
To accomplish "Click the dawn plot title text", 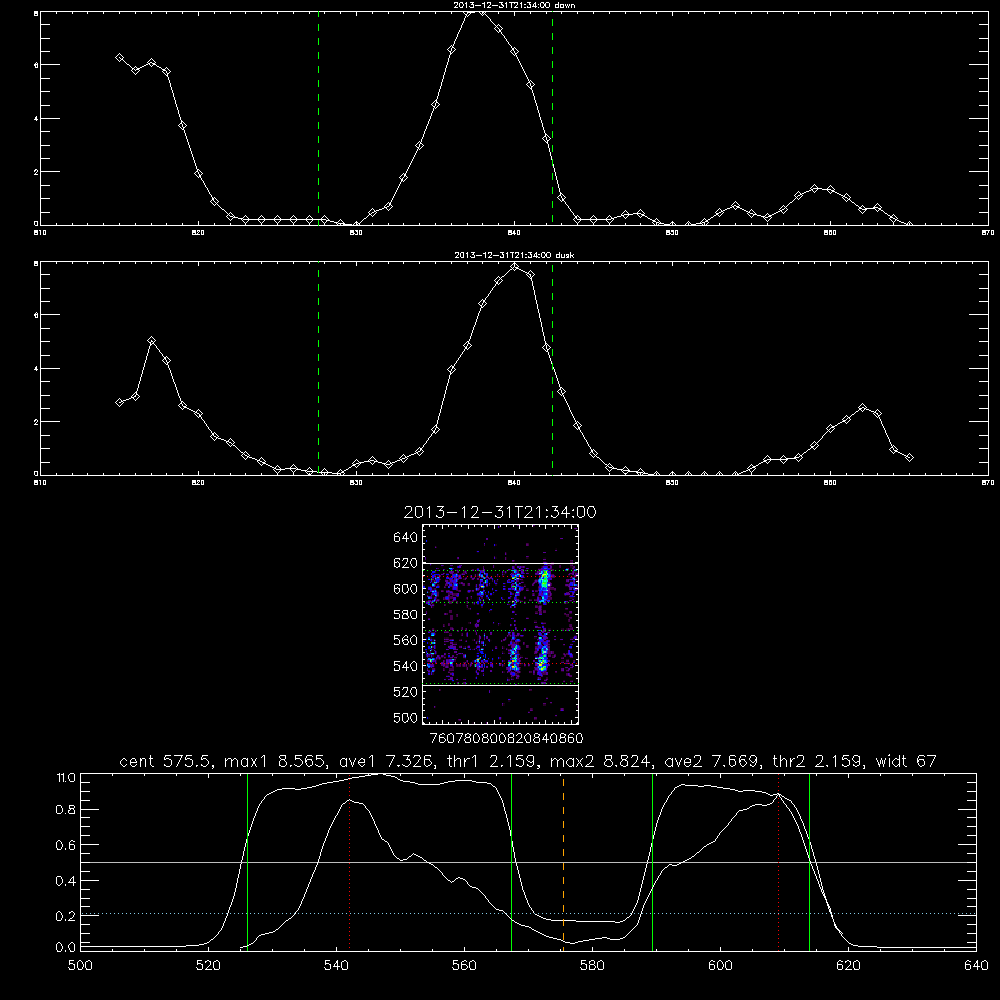I will pos(514,5).
